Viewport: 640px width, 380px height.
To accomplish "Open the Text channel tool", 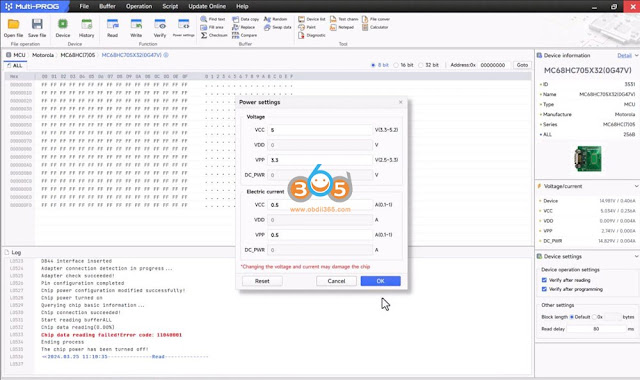I will coord(344,19).
